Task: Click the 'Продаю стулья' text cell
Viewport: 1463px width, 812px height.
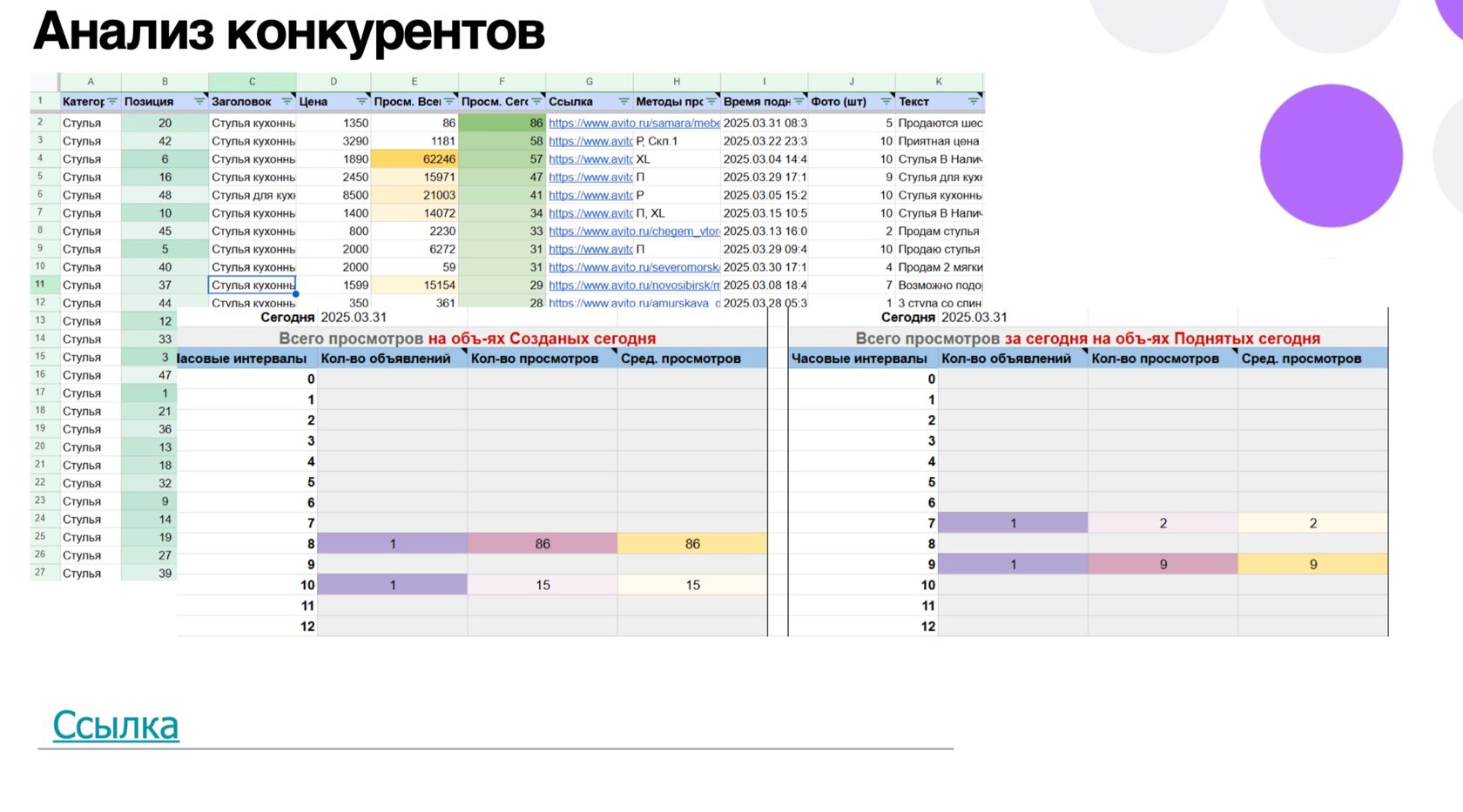Action: (x=940, y=249)
